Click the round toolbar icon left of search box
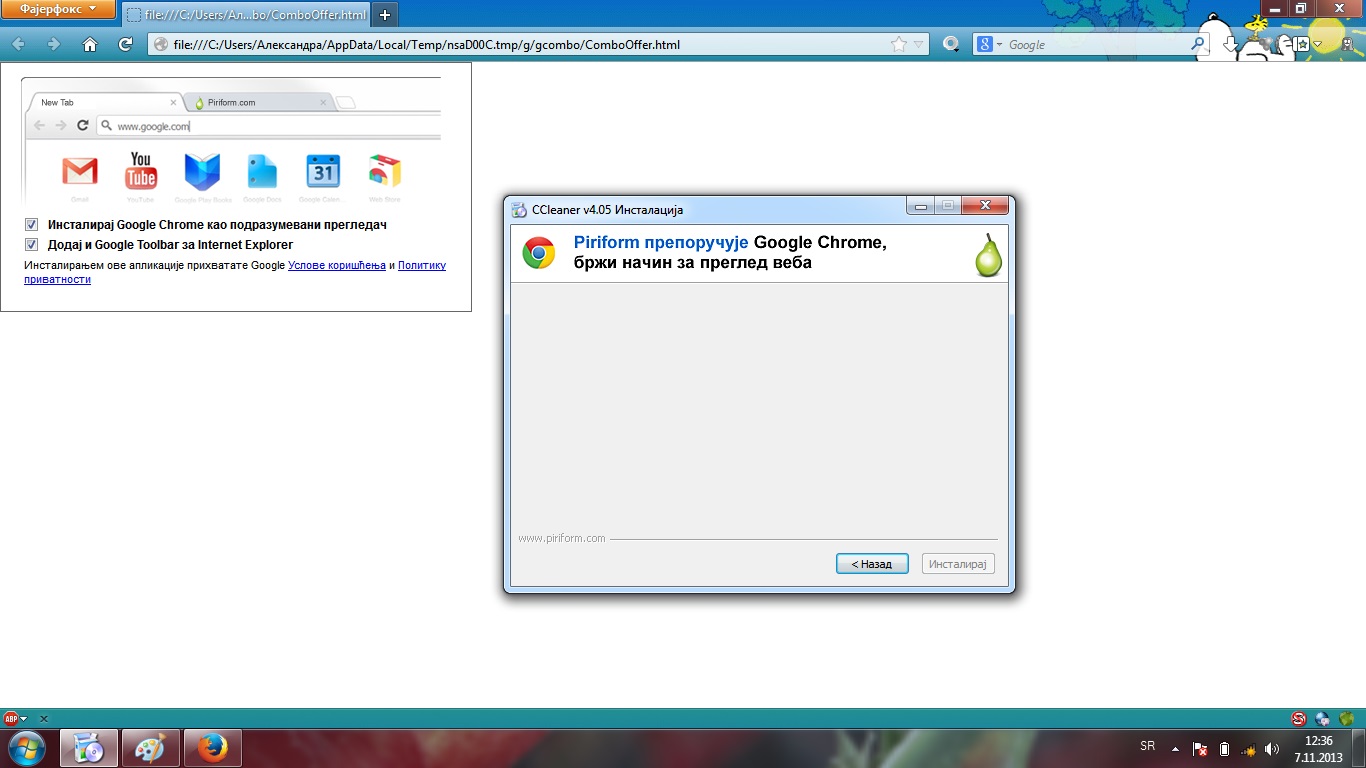The image size is (1366, 768). pos(952,44)
